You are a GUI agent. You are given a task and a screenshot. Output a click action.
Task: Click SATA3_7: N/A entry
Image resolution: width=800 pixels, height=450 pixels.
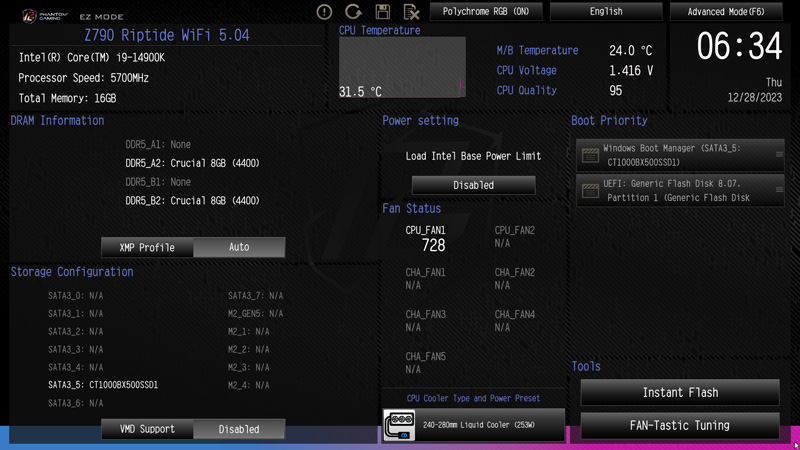tap(255, 295)
